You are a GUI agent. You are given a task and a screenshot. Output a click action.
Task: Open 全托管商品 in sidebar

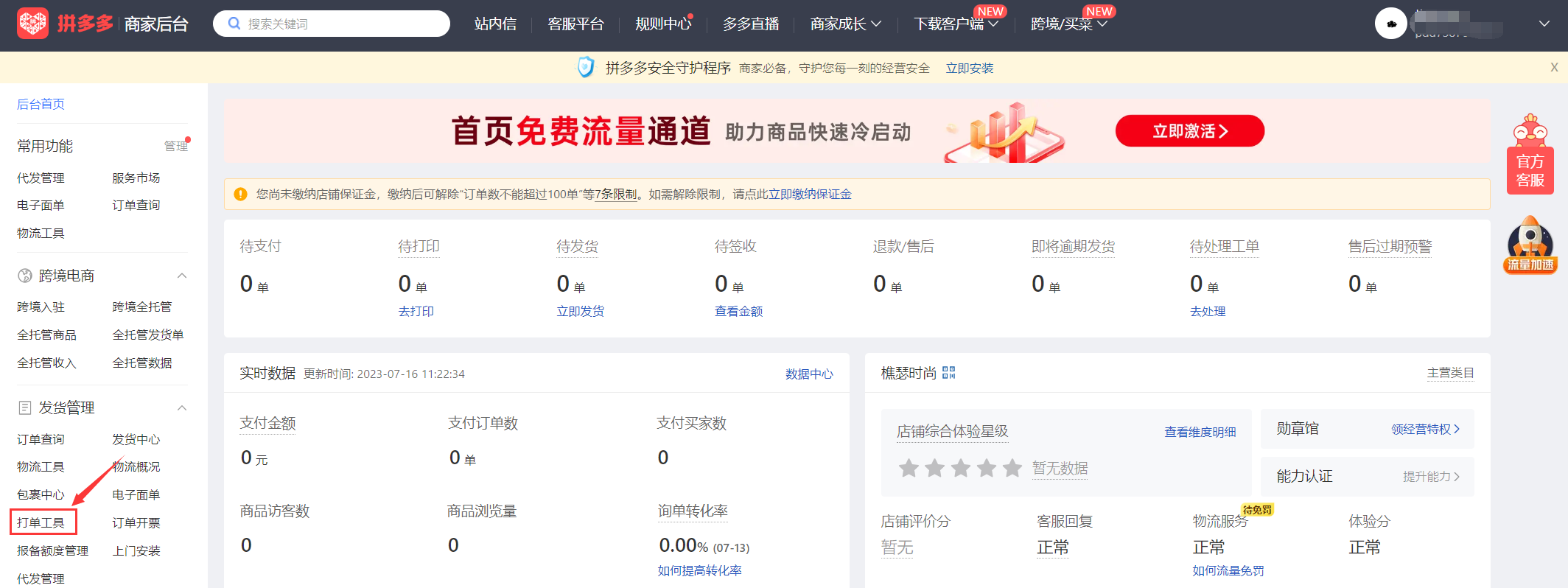[46, 335]
